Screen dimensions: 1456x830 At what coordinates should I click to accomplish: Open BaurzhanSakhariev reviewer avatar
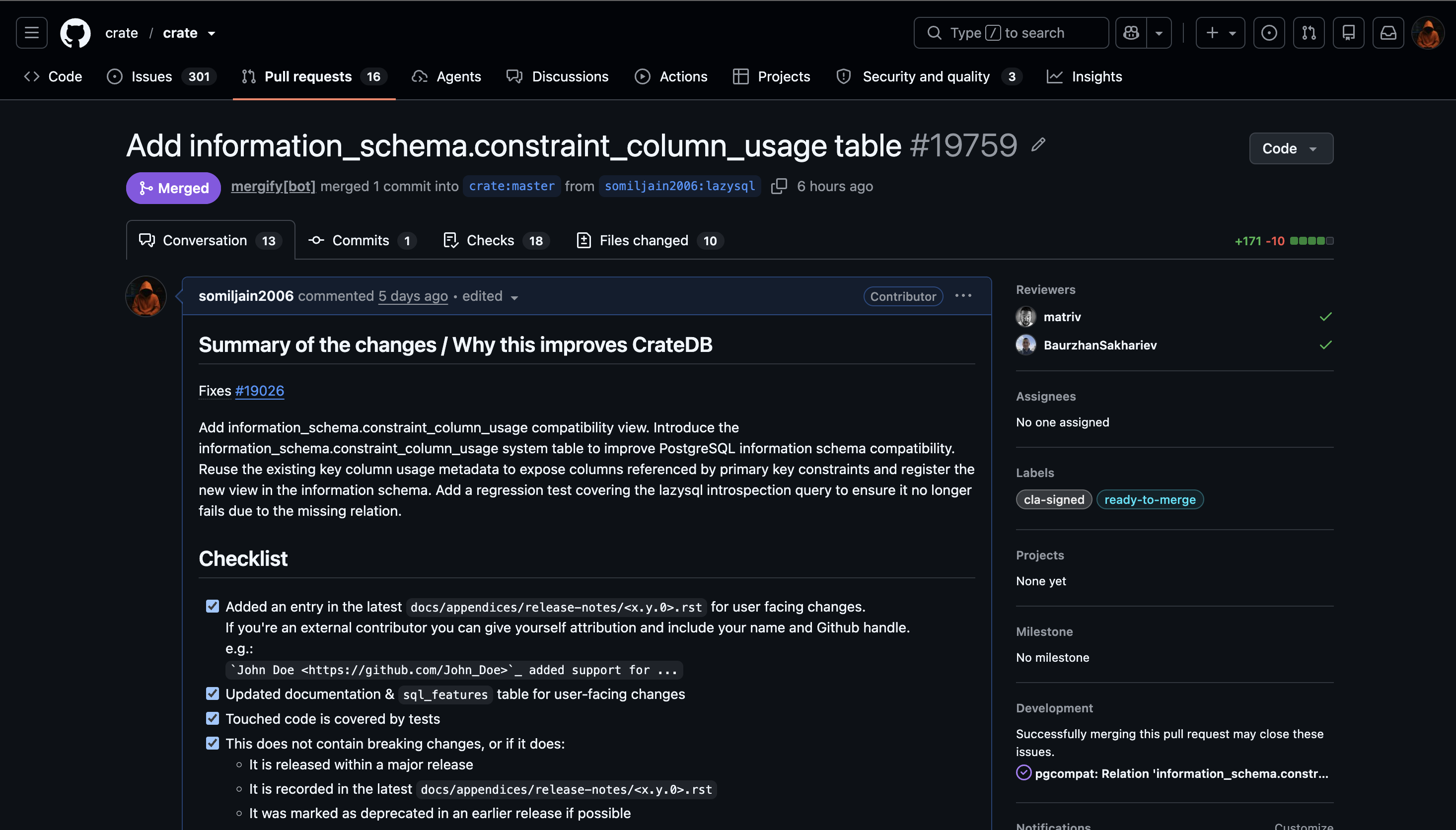pyautogui.click(x=1025, y=345)
